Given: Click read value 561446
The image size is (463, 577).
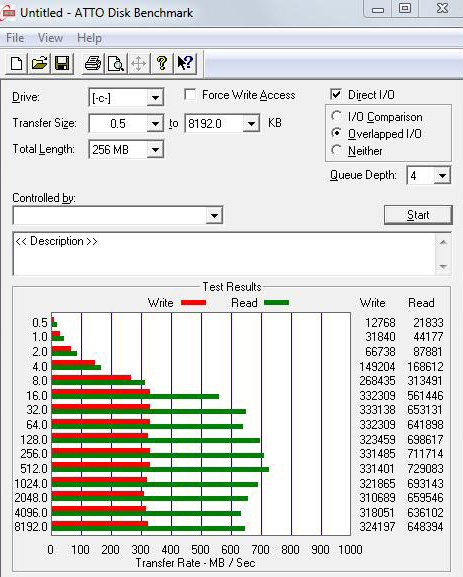Looking at the screenshot, I should coord(425,396).
